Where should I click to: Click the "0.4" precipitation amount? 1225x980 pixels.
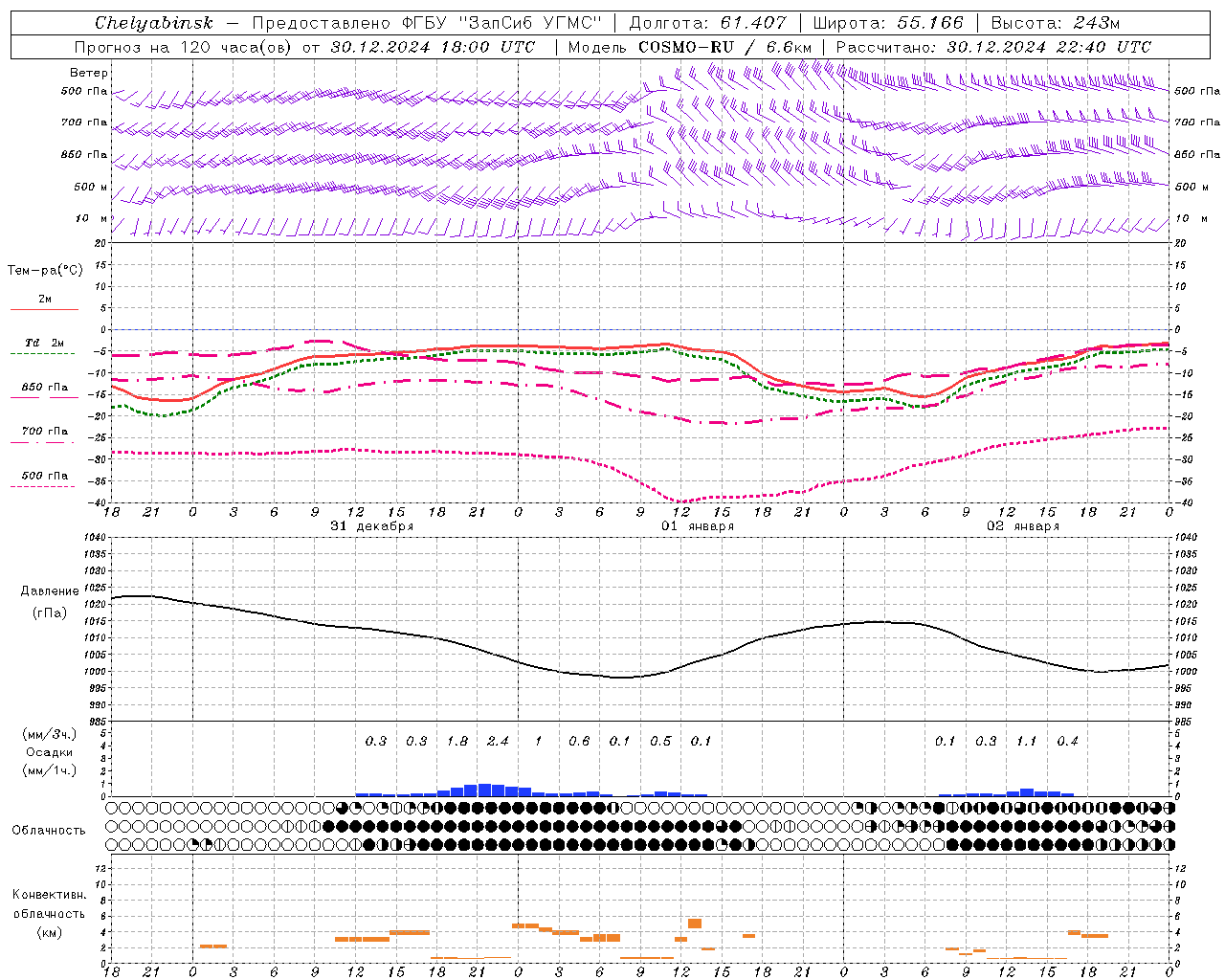click(x=1068, y=742)
